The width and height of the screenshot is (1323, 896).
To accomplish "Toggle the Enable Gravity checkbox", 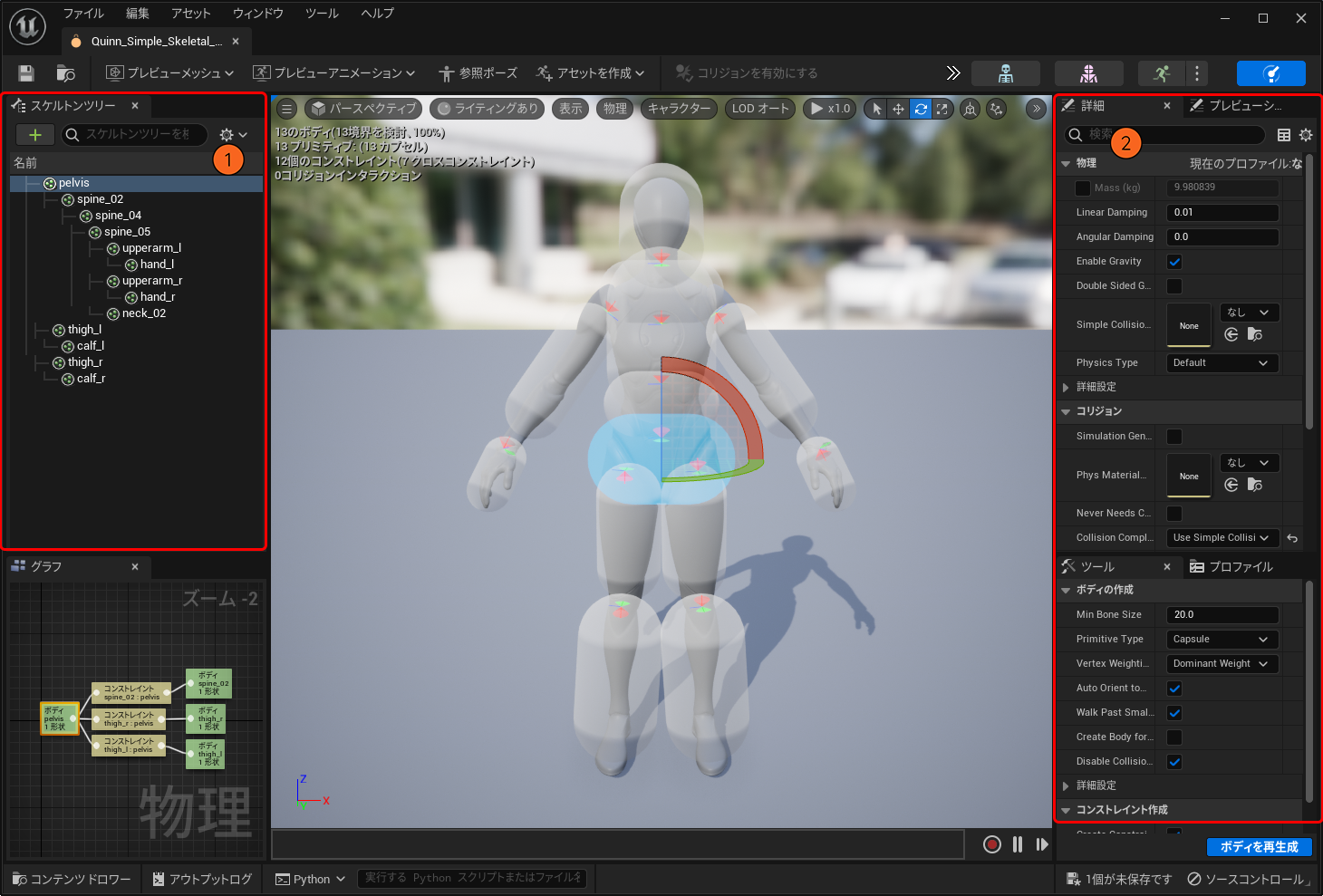I will click(1174, 262).
